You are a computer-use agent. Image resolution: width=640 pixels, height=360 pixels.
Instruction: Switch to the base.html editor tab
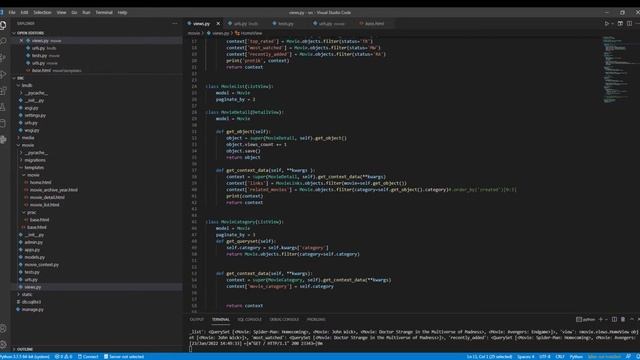374,24
